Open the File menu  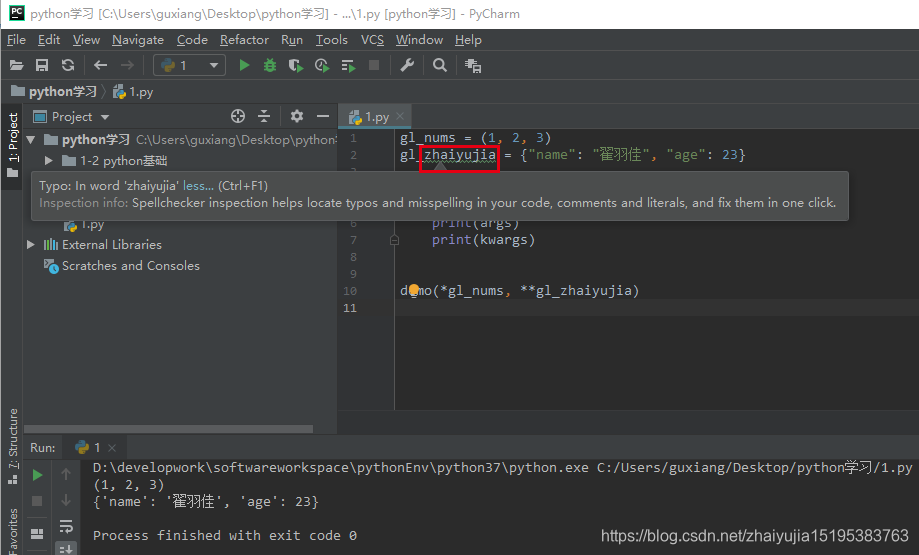16,40
